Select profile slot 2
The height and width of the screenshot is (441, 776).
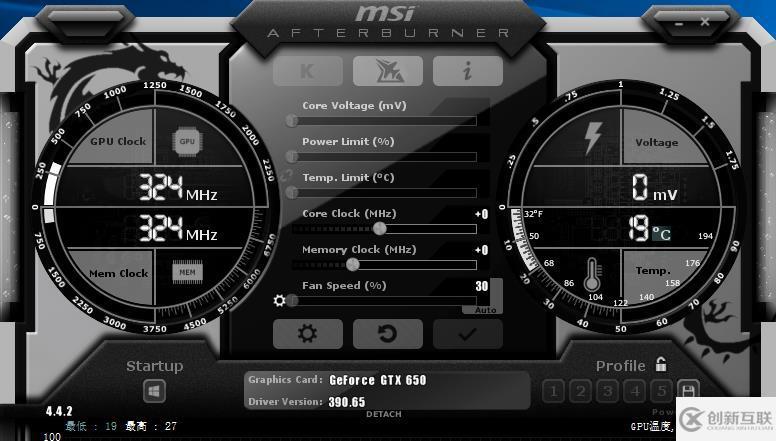(581, 392)
